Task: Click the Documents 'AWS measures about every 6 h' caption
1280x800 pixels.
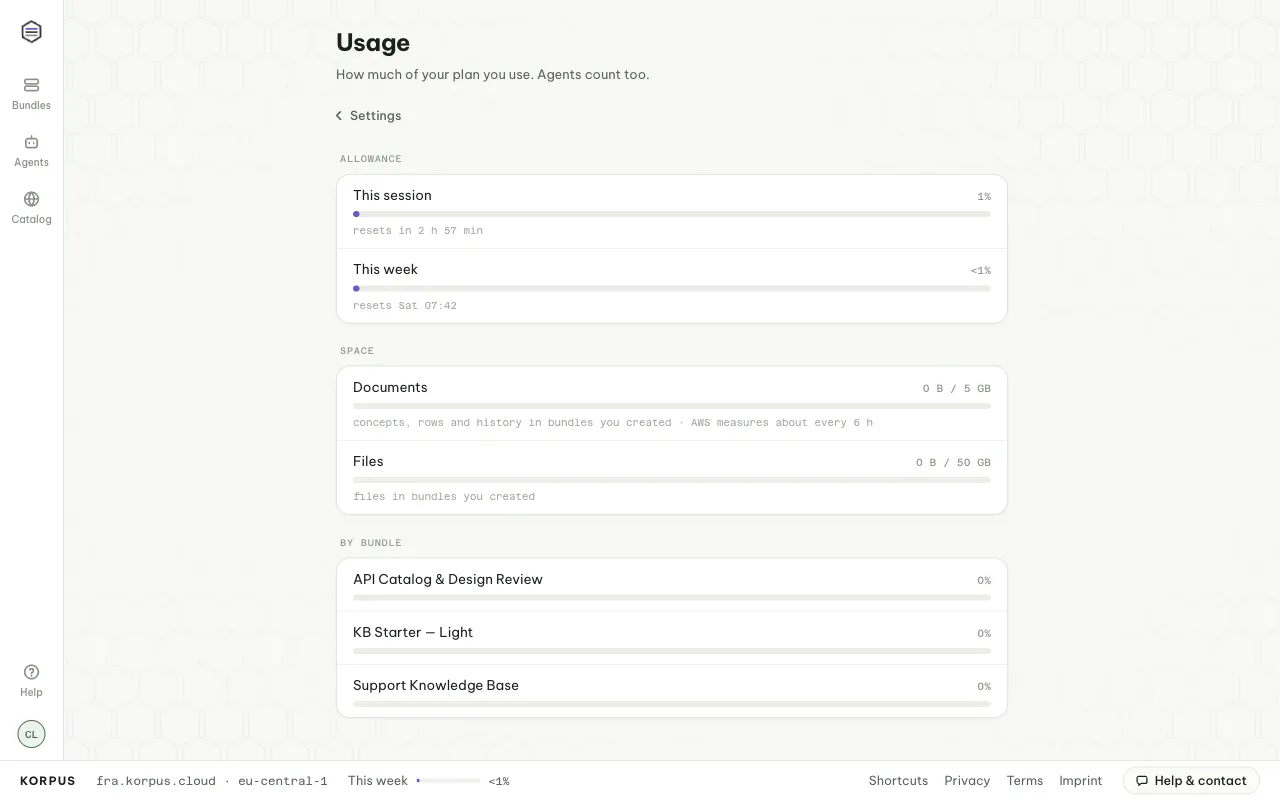Action: [x=782, y=423]
